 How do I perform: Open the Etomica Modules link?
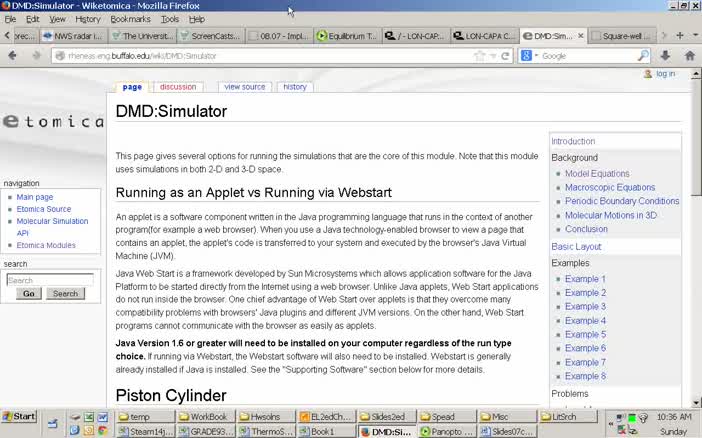point(46,245)
